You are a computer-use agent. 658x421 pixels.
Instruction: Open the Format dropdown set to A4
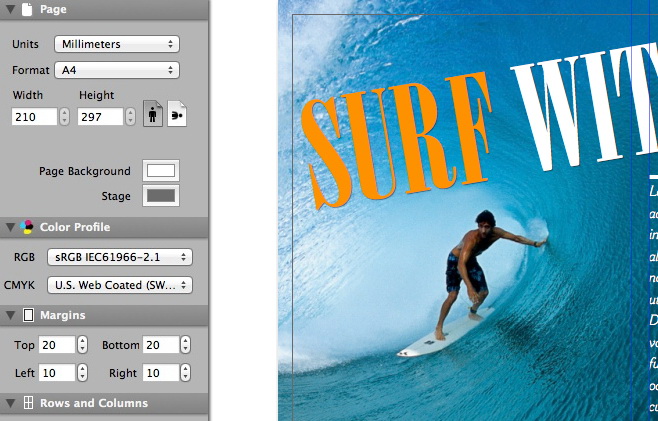coord(117,70)
